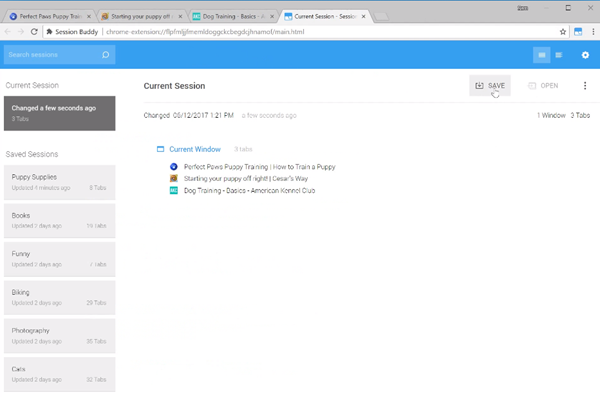
Task: Click the Perfect Paws favicon in tab list
Action: point(174,167)
